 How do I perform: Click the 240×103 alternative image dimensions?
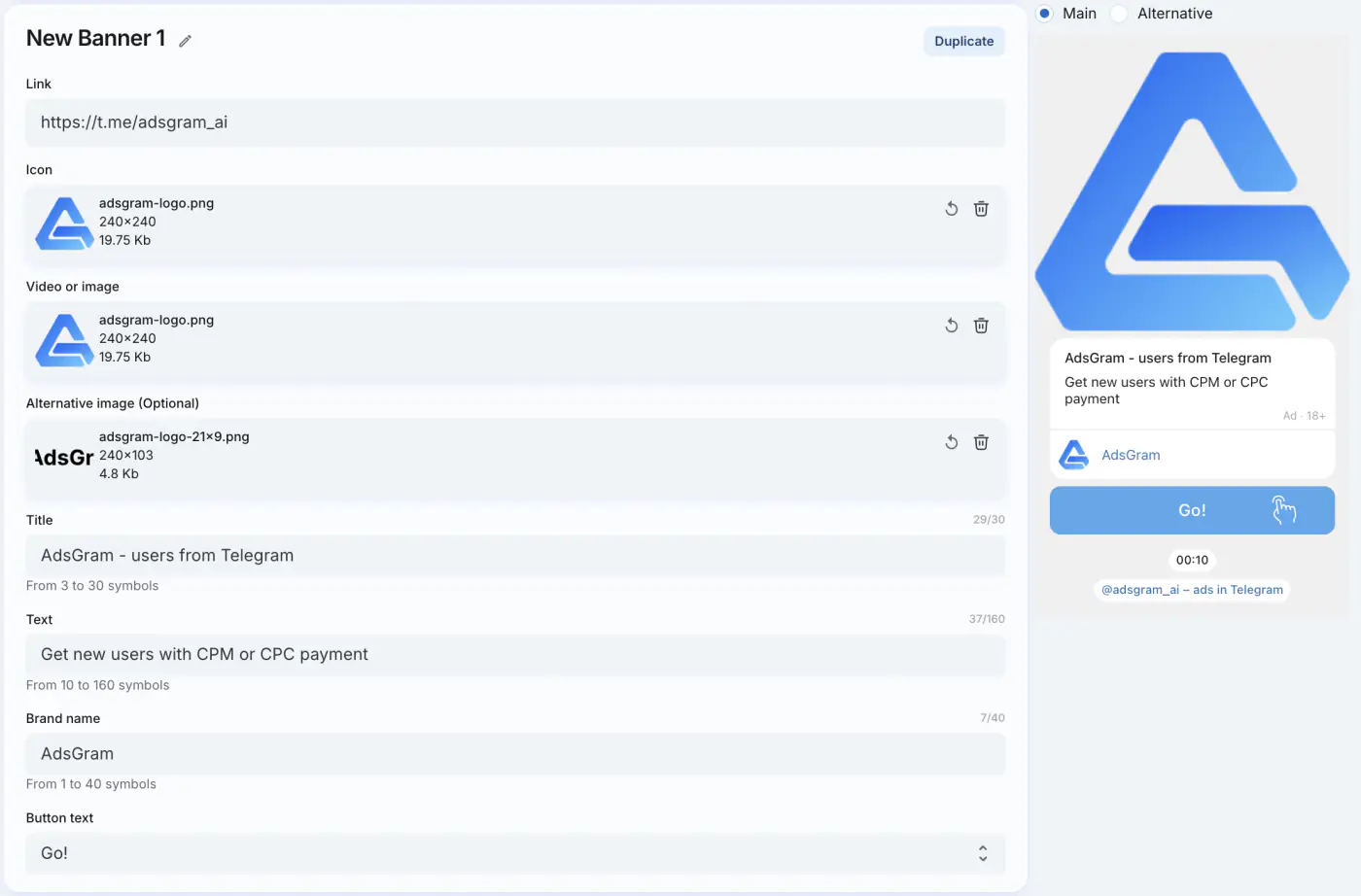click(126, 455)
